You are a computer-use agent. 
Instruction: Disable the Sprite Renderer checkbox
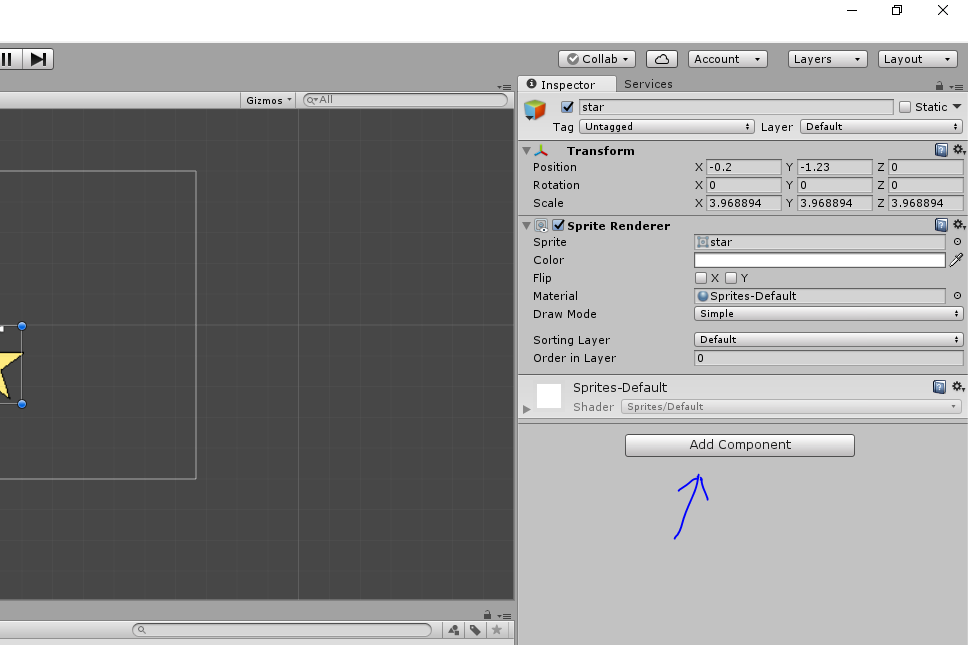tap(558, 225)
